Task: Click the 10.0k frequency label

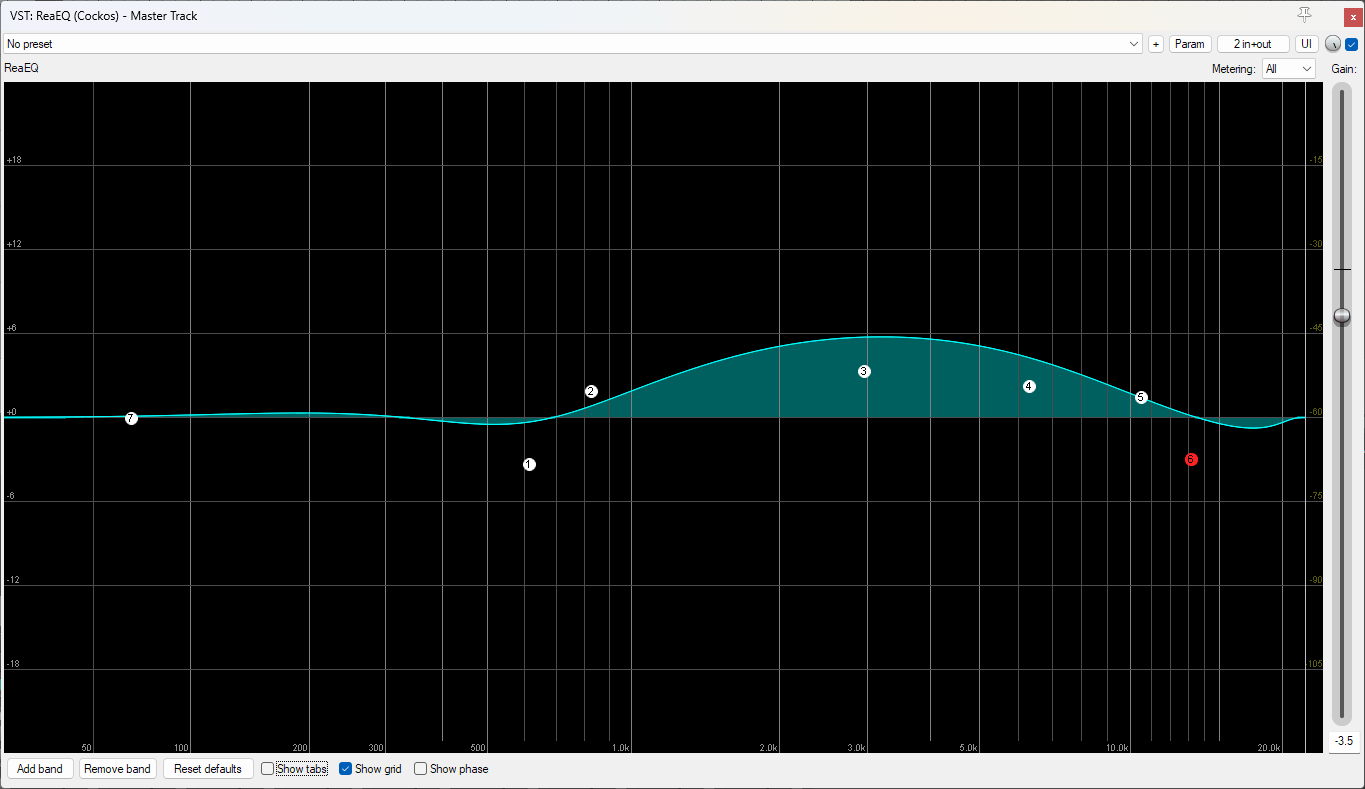Action: tap(1118, 748)
